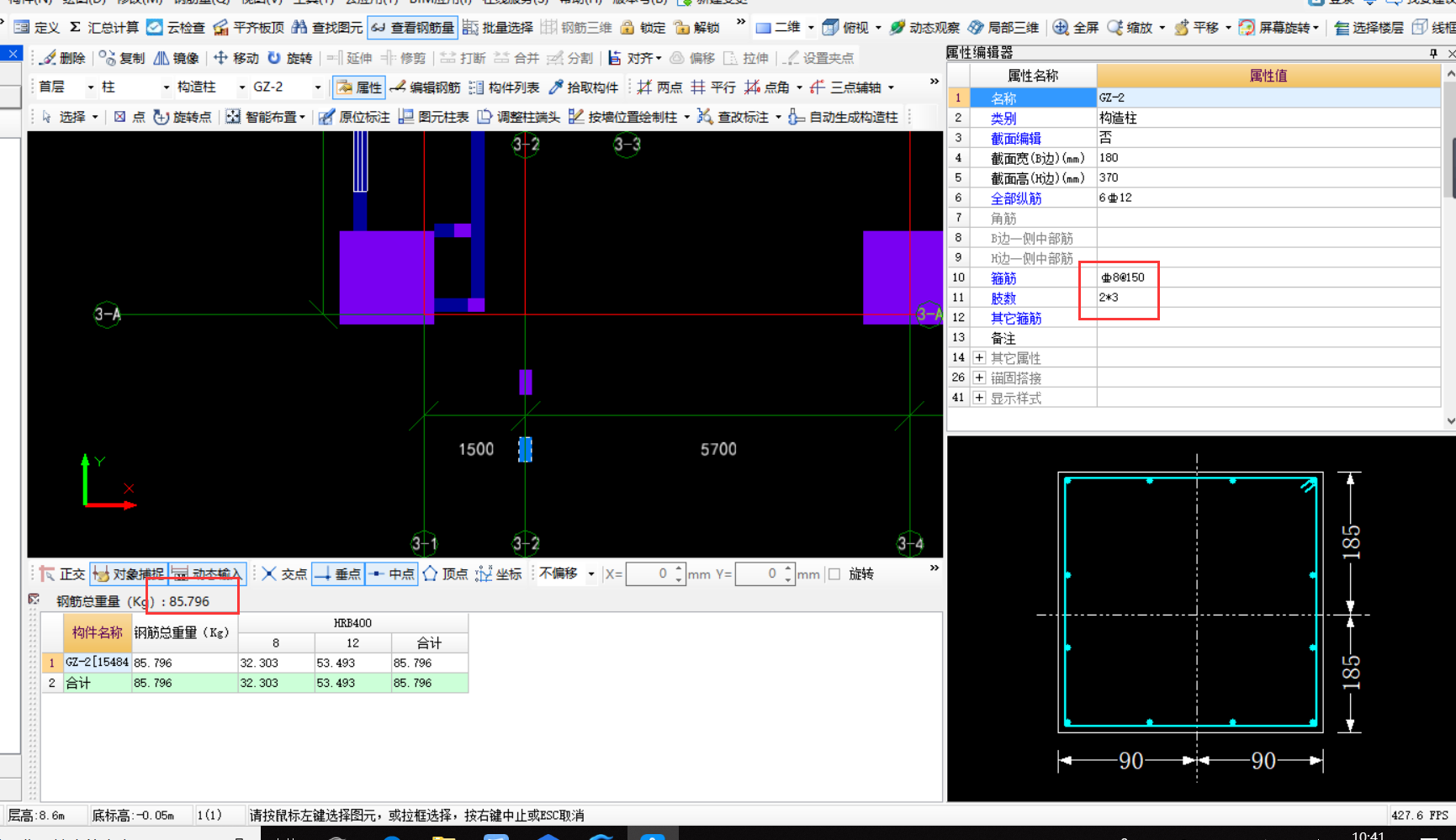
Task: Click the 箍筋 stirrup property link
Action: (1003, 278)
